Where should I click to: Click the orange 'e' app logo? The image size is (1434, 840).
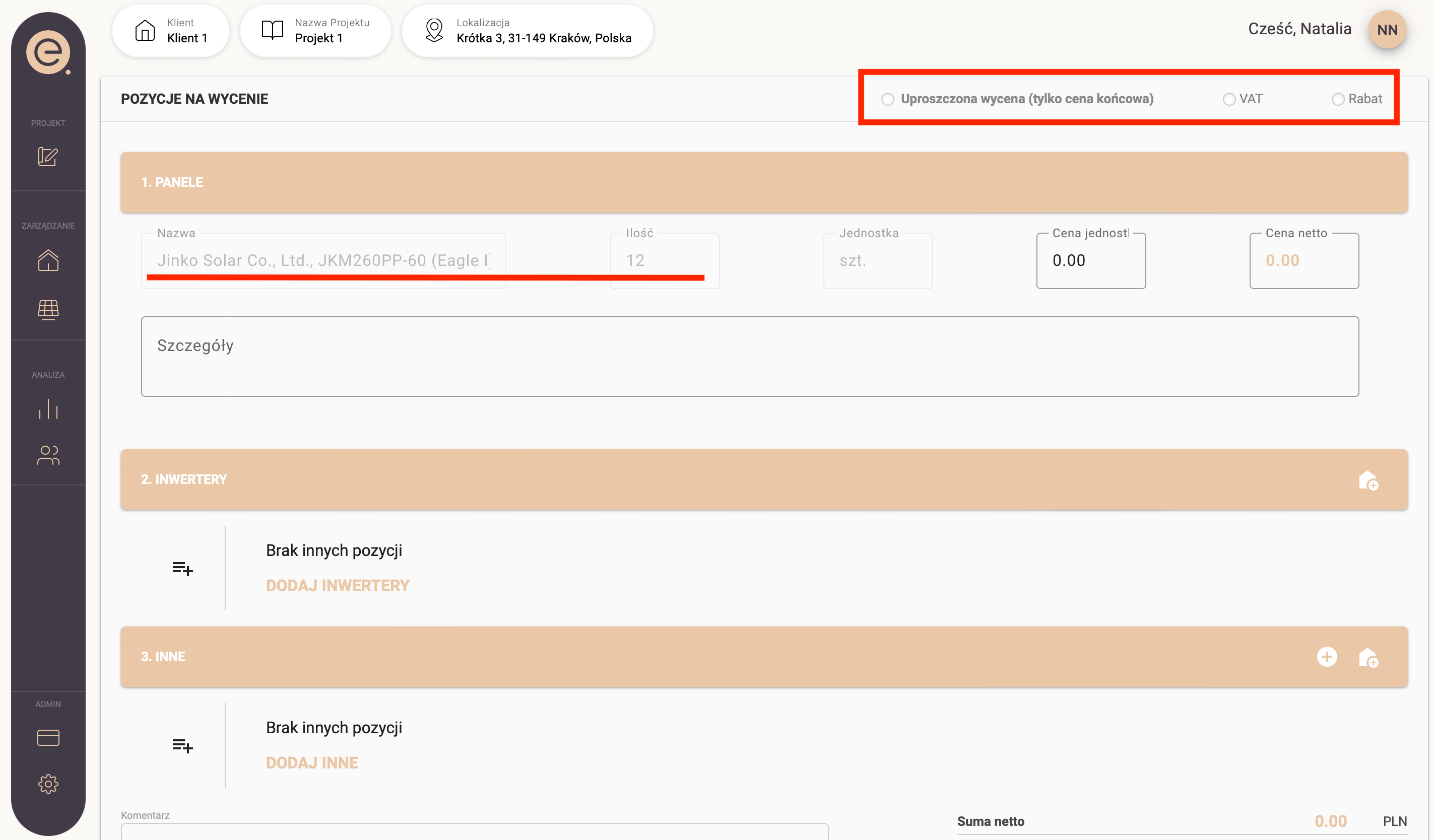(48, 52)
